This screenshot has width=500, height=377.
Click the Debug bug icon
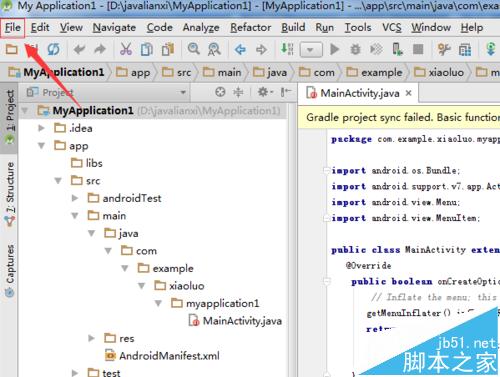(355, 50)
